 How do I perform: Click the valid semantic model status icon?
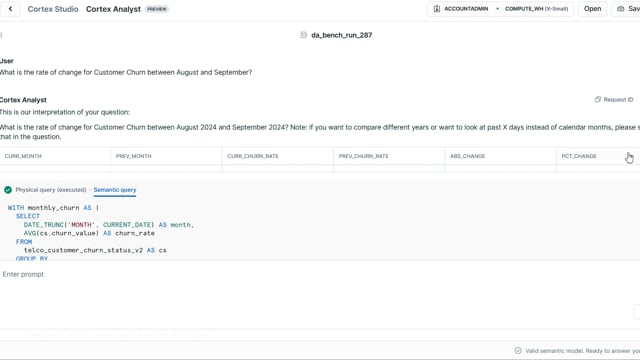[x=518, y=351]
